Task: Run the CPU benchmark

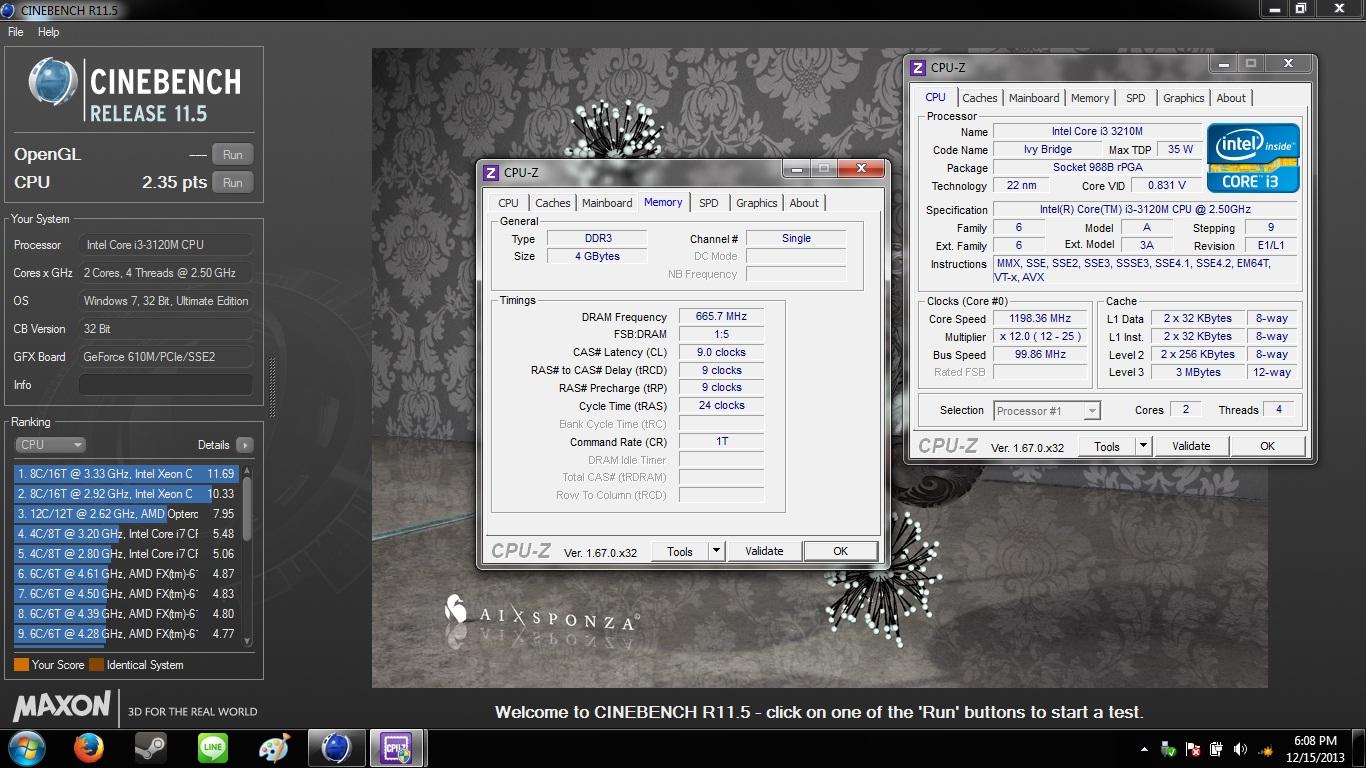Action: pos(233,183)
